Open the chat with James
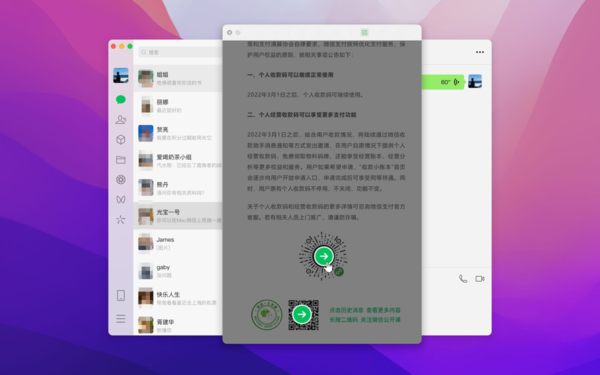The image size is (600, 375). (x=178, y=243)
